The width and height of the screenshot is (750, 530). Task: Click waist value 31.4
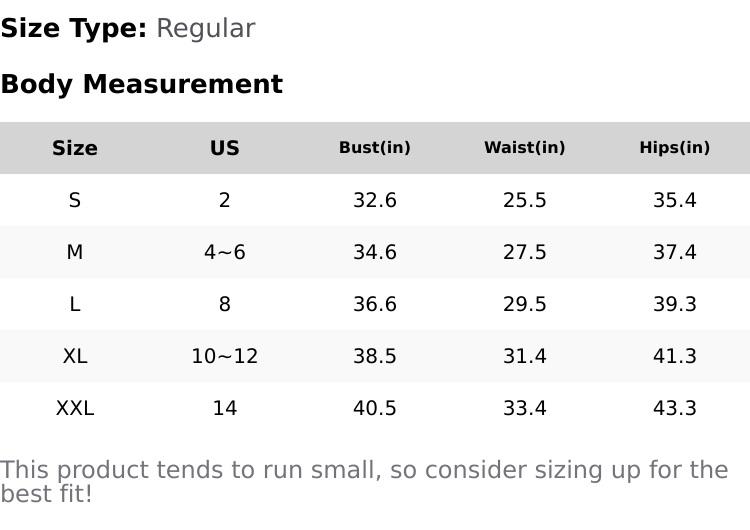525,356
